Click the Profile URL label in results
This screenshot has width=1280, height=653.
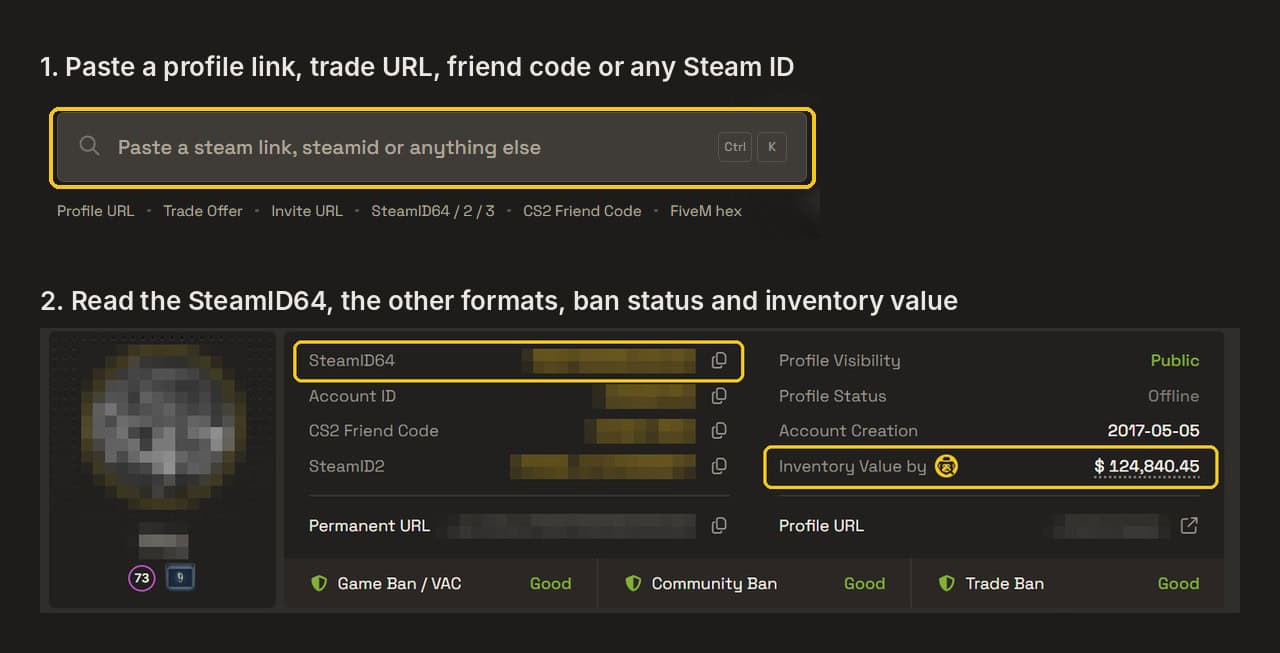click(x=821, y=526)
